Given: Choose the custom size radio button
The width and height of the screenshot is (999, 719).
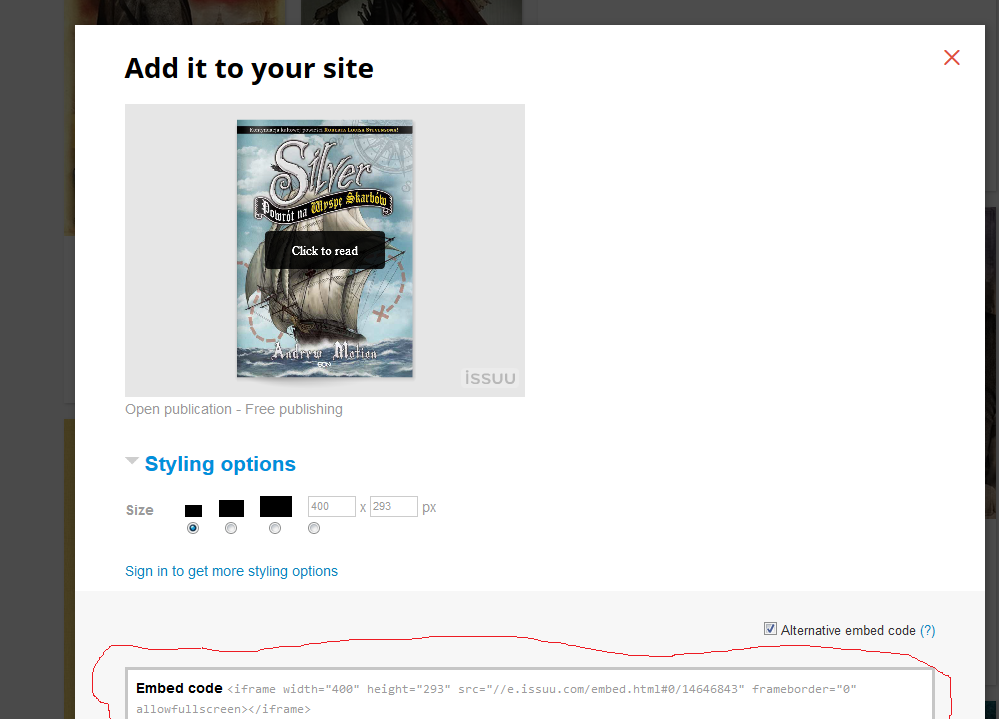Looking at the screenshot, I should 314,528.
